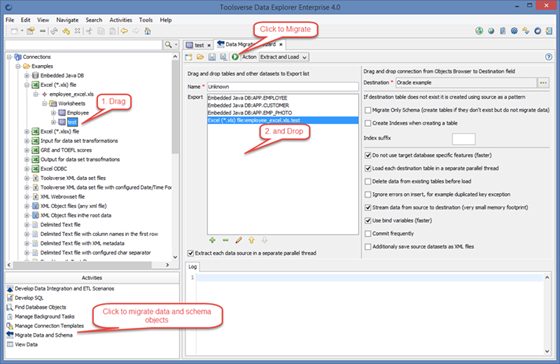Enable Create Indexes when creating a table
Viewport: 560px width, 364px height.
point(368,123)
